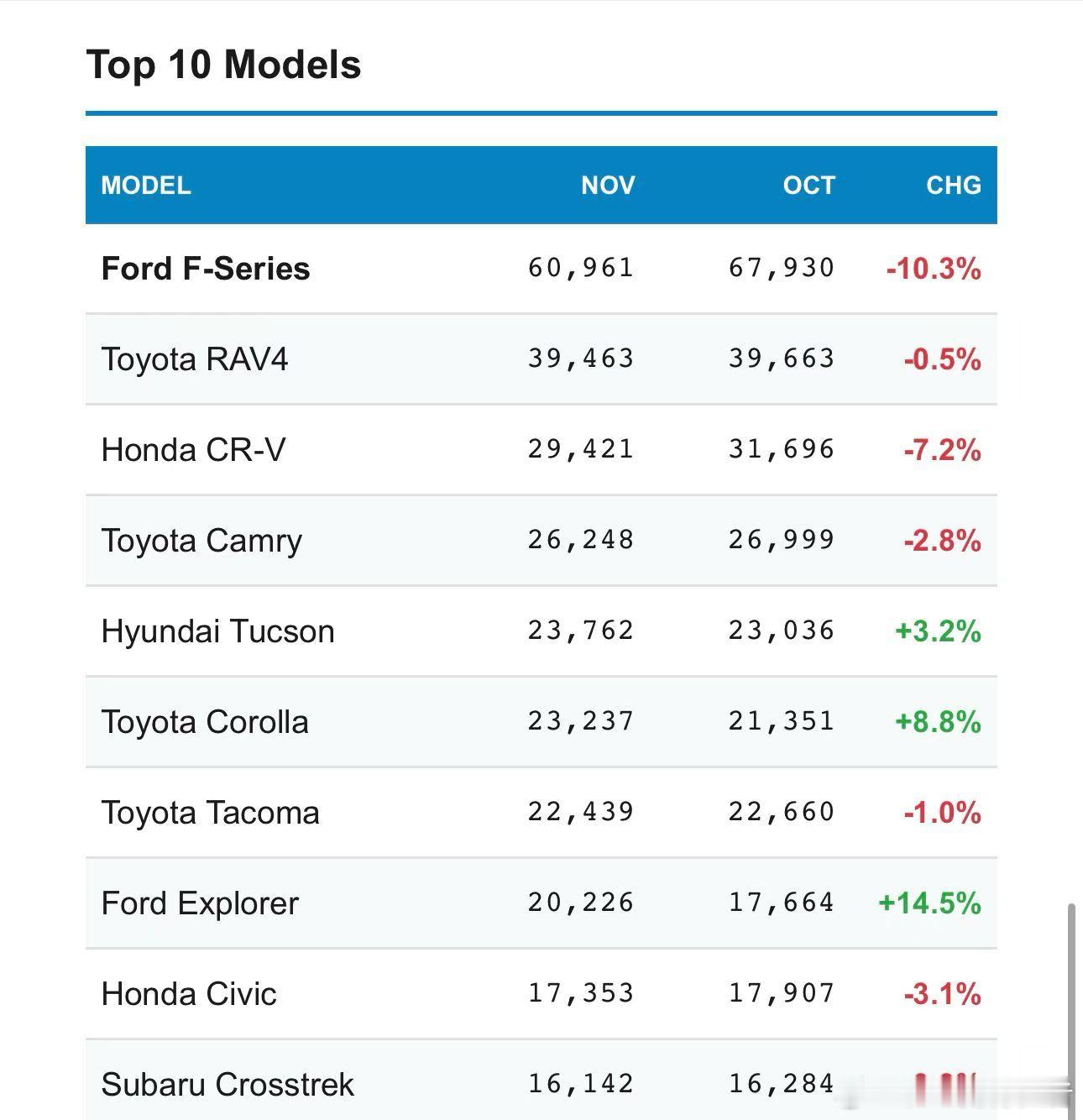Open the Toyota Tacoma model entry
1083x1120 pixels.
pos(210,813)
